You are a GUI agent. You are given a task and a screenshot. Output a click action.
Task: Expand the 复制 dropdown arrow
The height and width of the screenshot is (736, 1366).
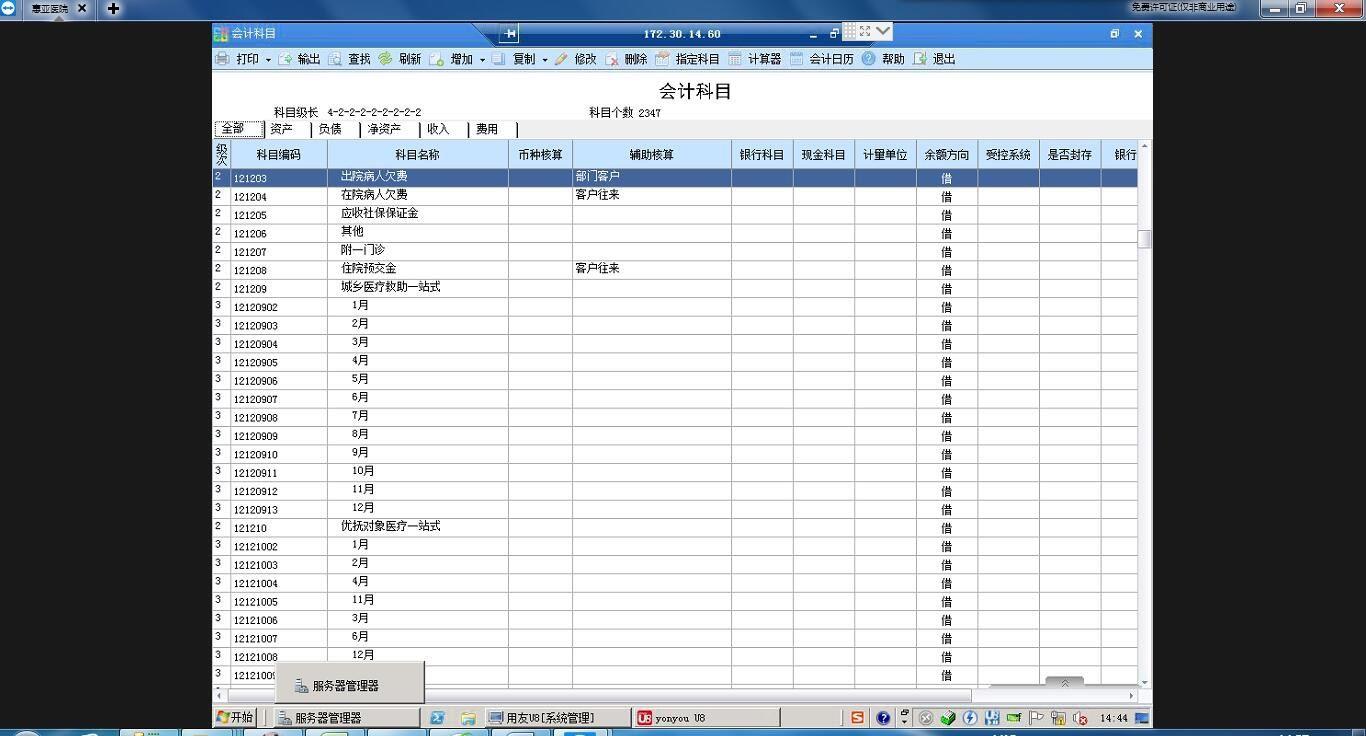pyautogui.click(x=545, y=60)
